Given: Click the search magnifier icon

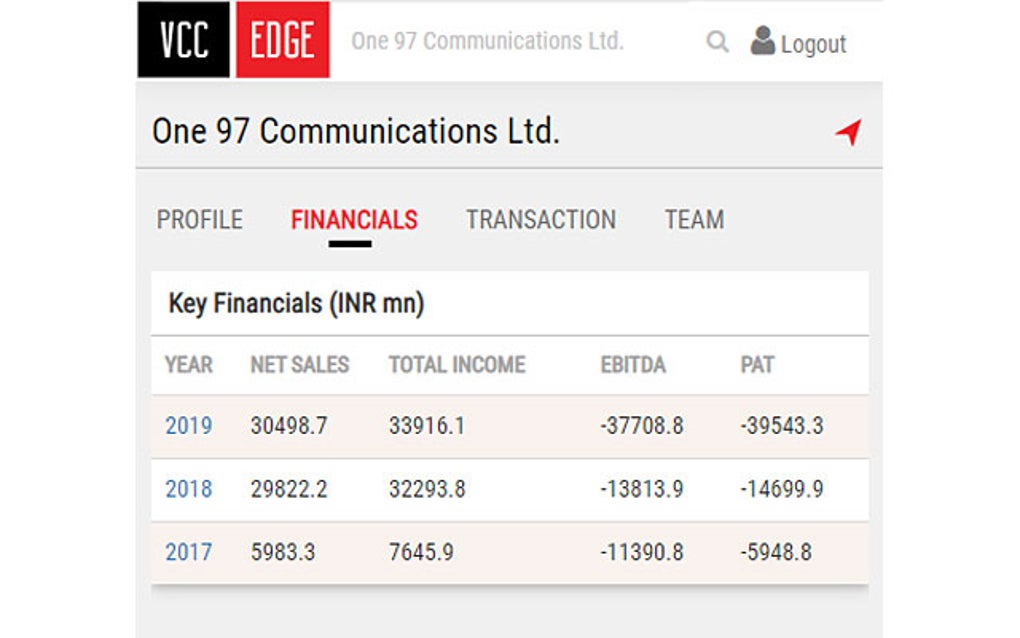Looking at the screenshot, I should coord(717,42).
